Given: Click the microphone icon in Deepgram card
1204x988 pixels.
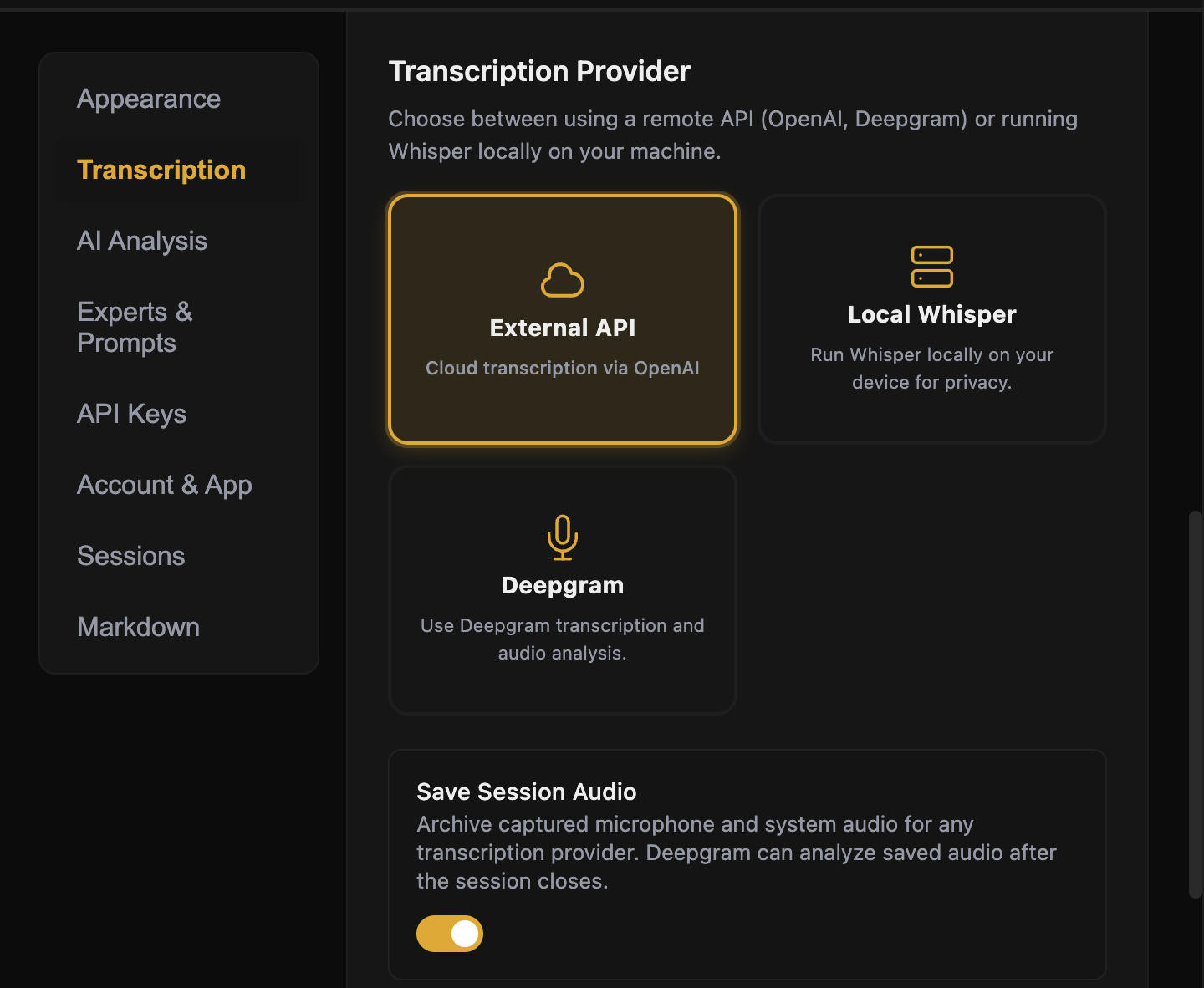Looking at the screenshot, I should point(563,537).
